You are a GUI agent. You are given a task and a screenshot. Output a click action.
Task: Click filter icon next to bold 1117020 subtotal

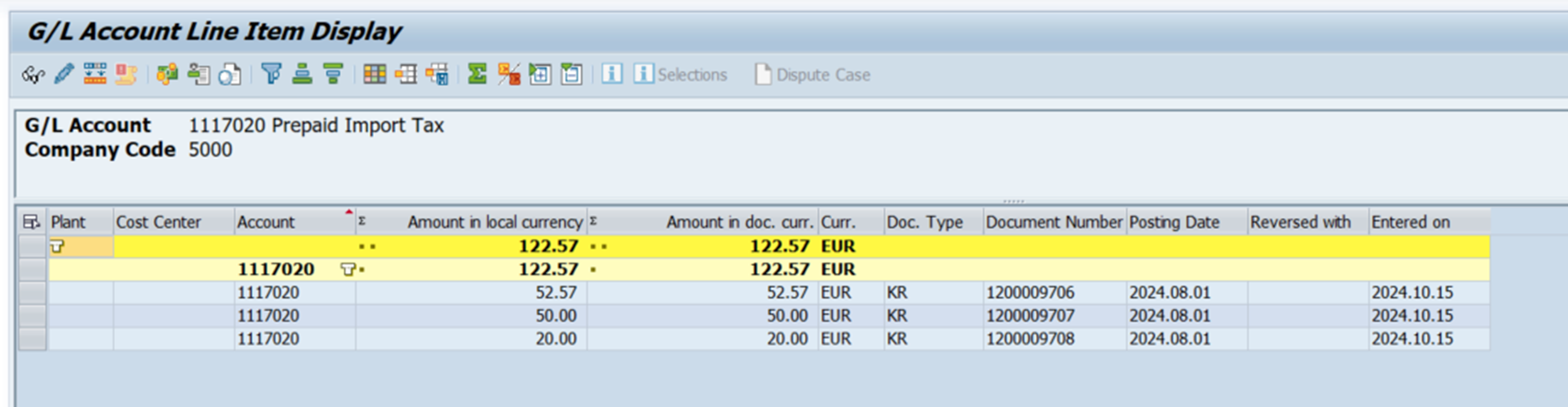click(347, 270)
